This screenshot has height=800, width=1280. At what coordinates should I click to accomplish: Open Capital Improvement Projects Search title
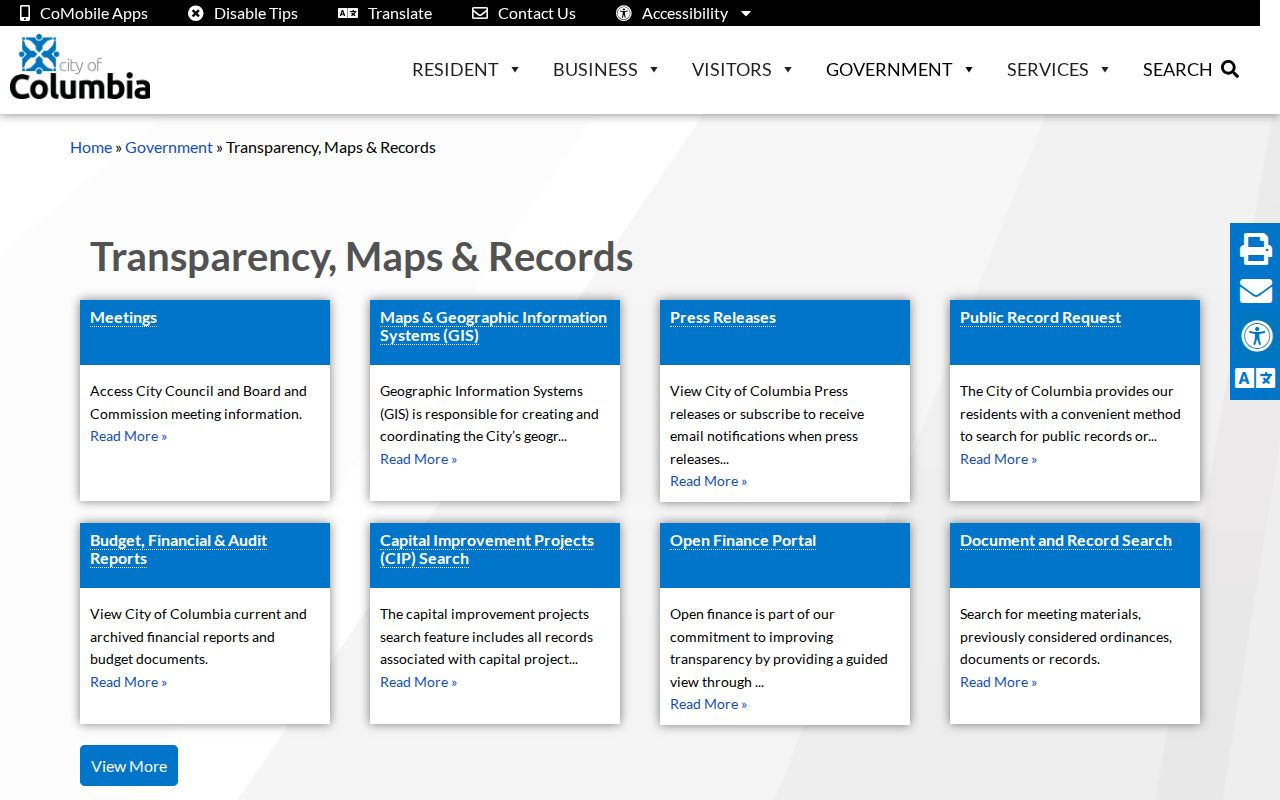click(x=487, y=550)
